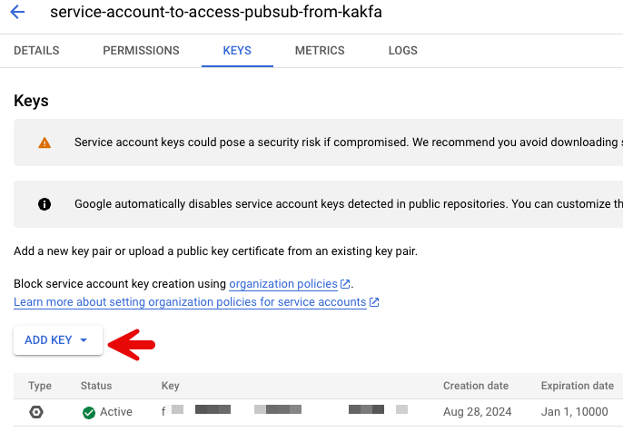Click the key type hexagon icon
This screenshot has height=432, width=624.
[36, 412]
